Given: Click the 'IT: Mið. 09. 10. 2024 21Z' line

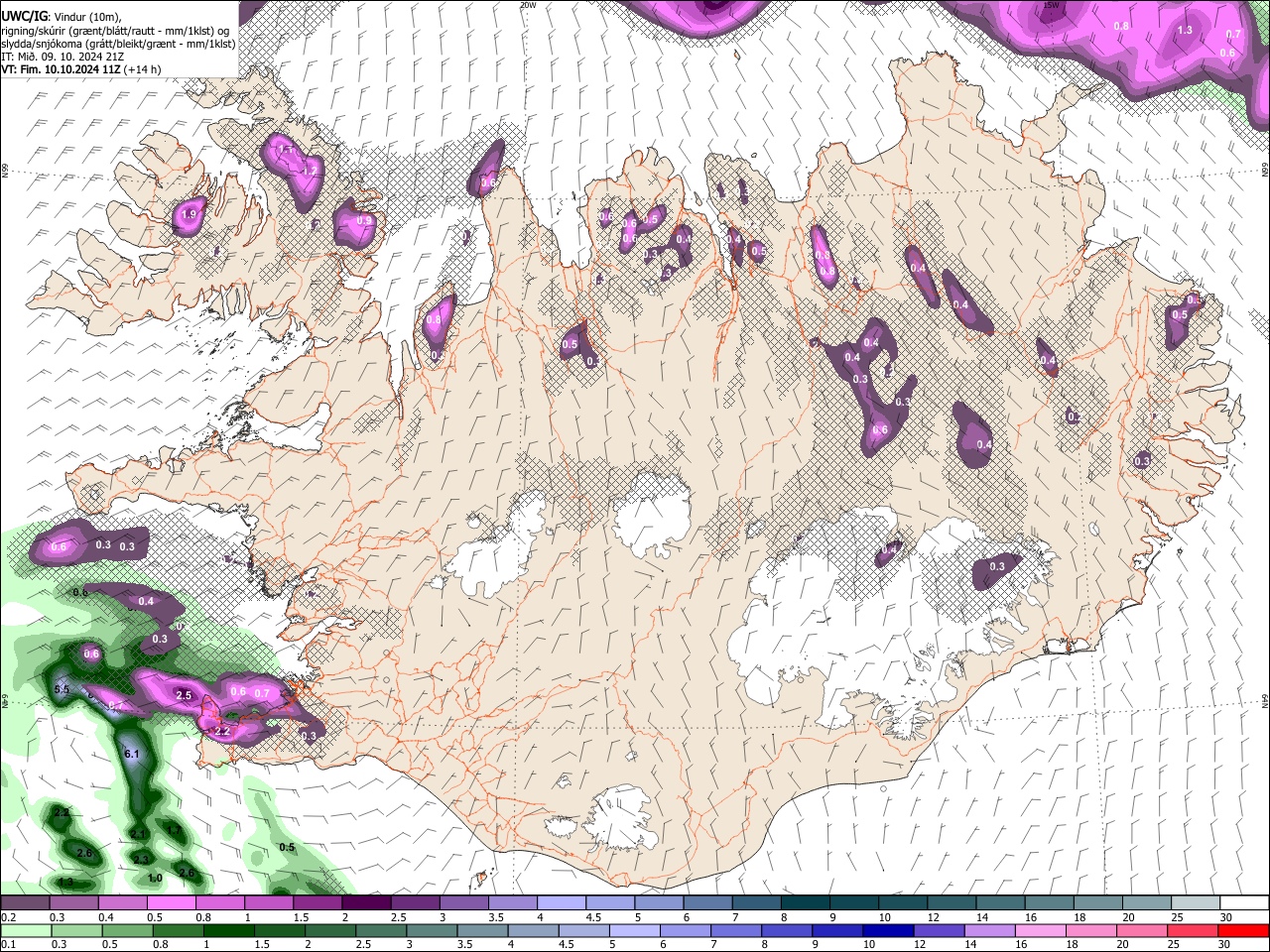Looking at the screenshot, I should (63, 57).
